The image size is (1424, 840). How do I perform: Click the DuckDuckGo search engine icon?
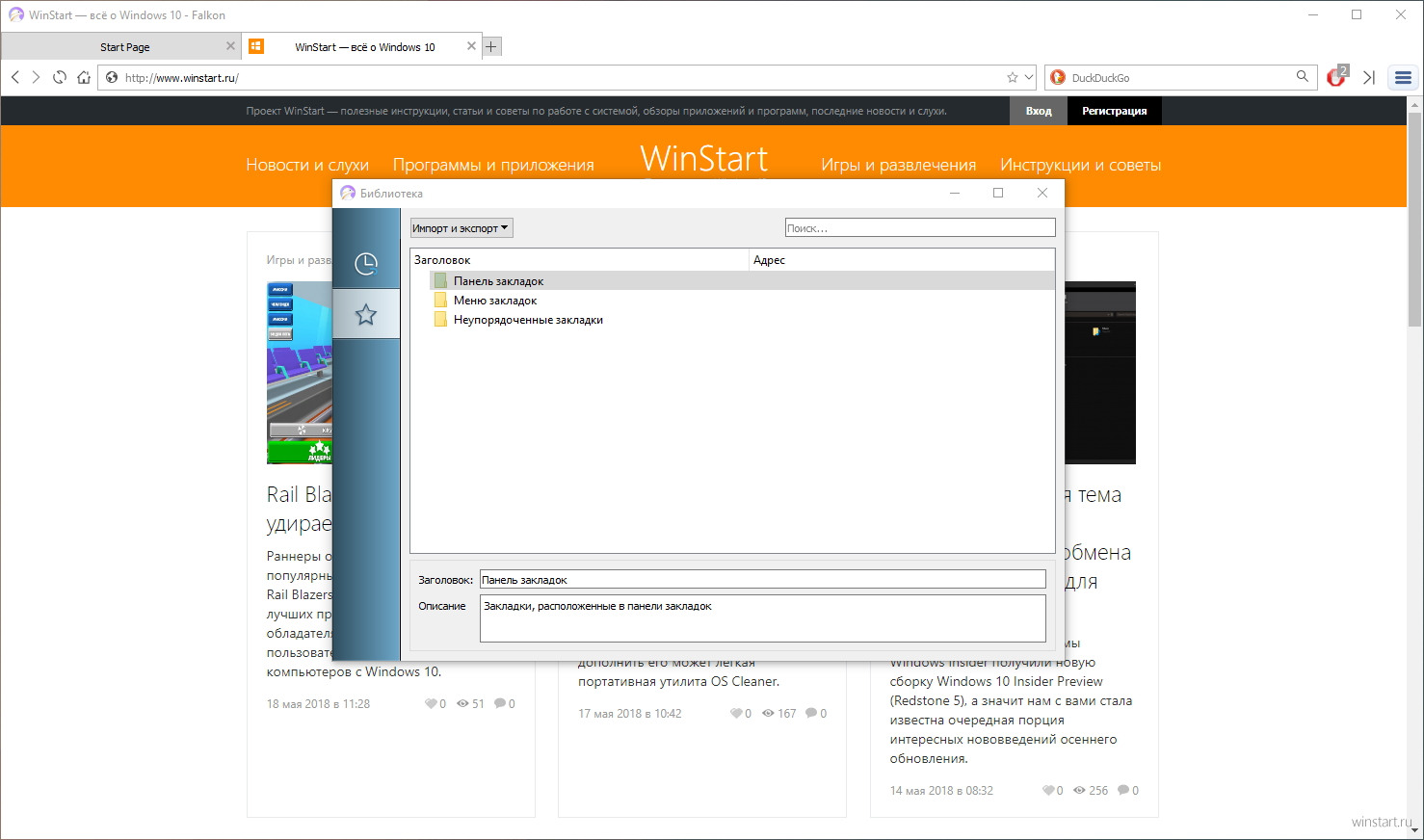[x=1058, y=78]
